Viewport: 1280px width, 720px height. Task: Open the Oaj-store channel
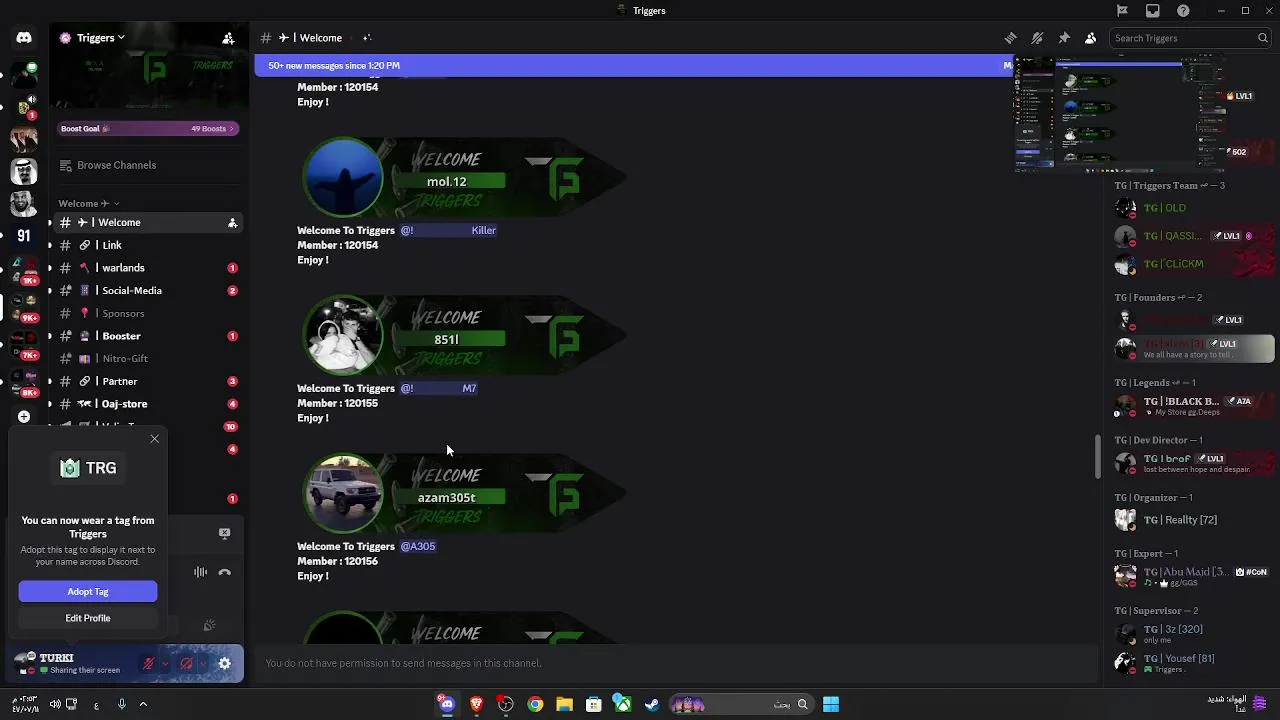[x=146, y=404]
